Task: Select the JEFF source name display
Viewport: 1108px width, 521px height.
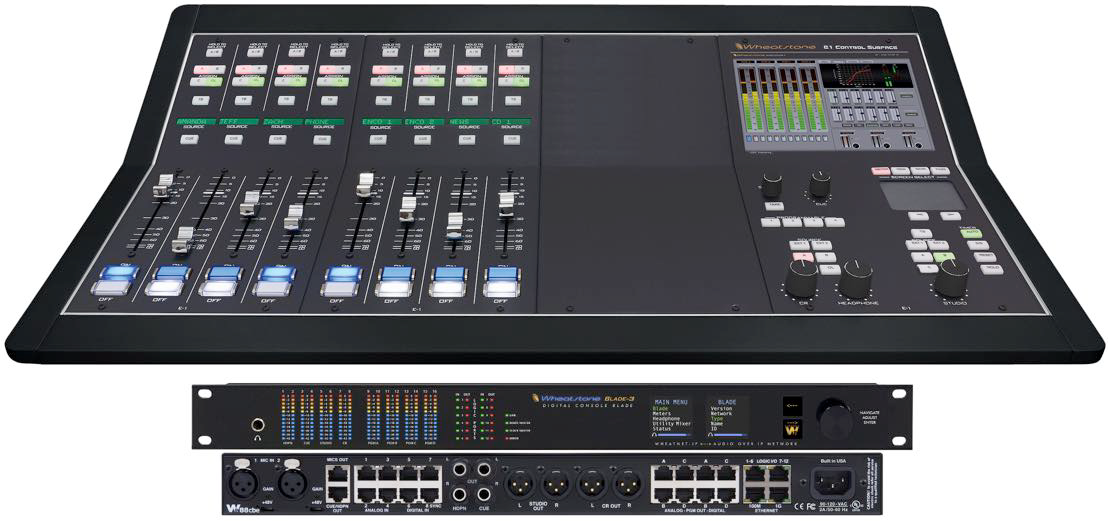Action: tap(239, 121)
